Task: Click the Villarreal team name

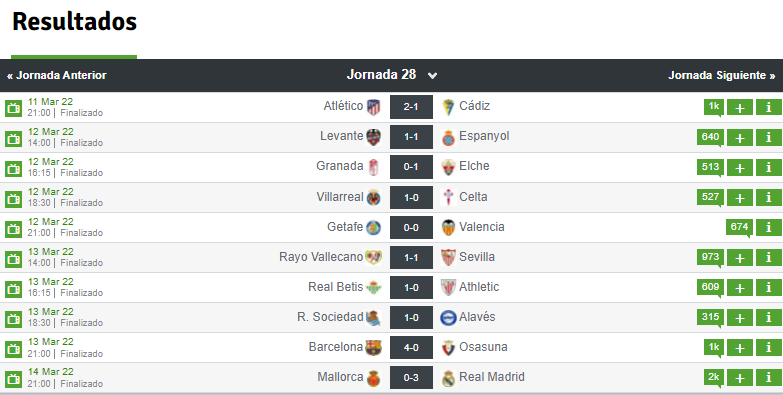Action: point(340,197)
